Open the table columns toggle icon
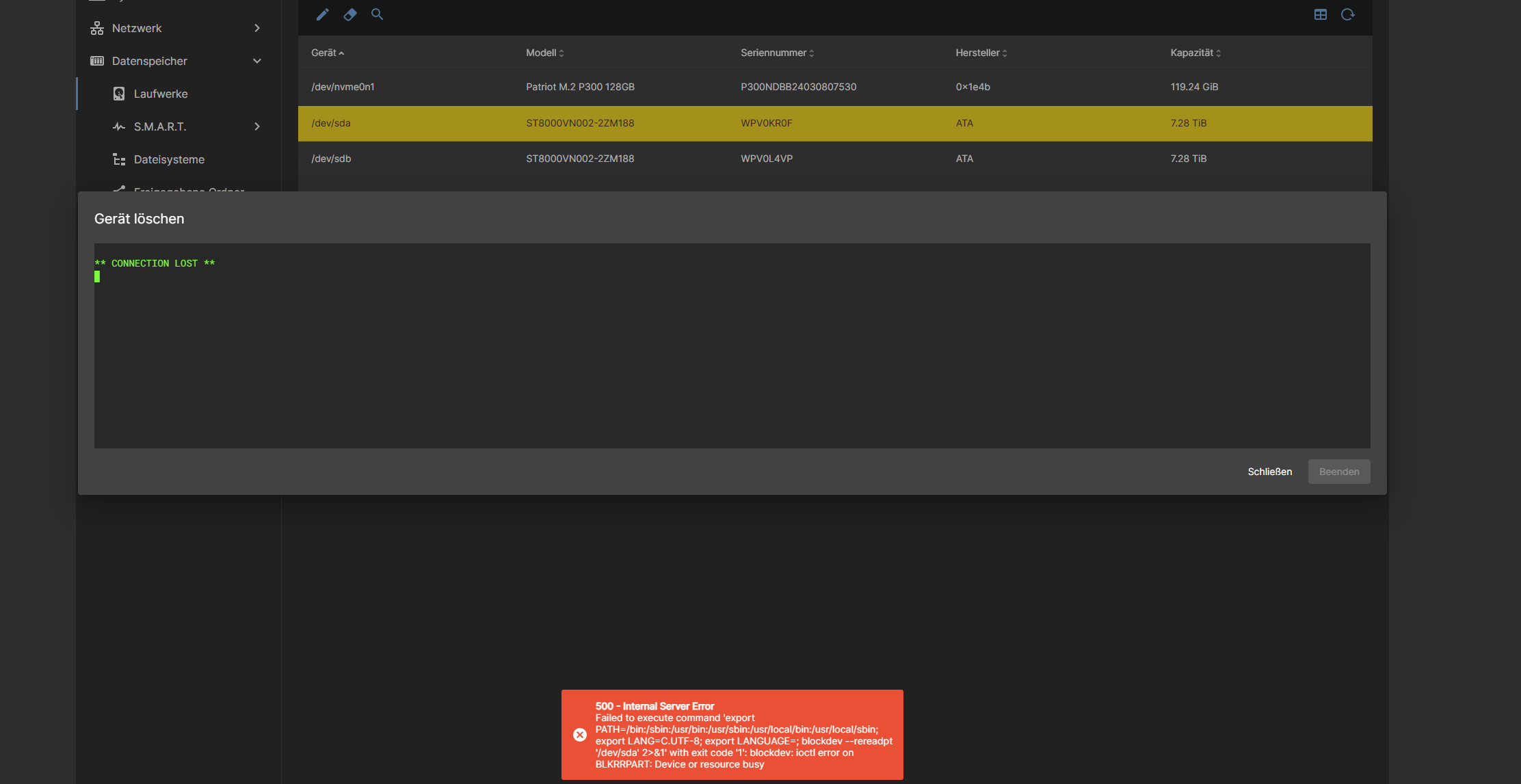Viewport: 1521px width, 784px height. point(1320,14)
